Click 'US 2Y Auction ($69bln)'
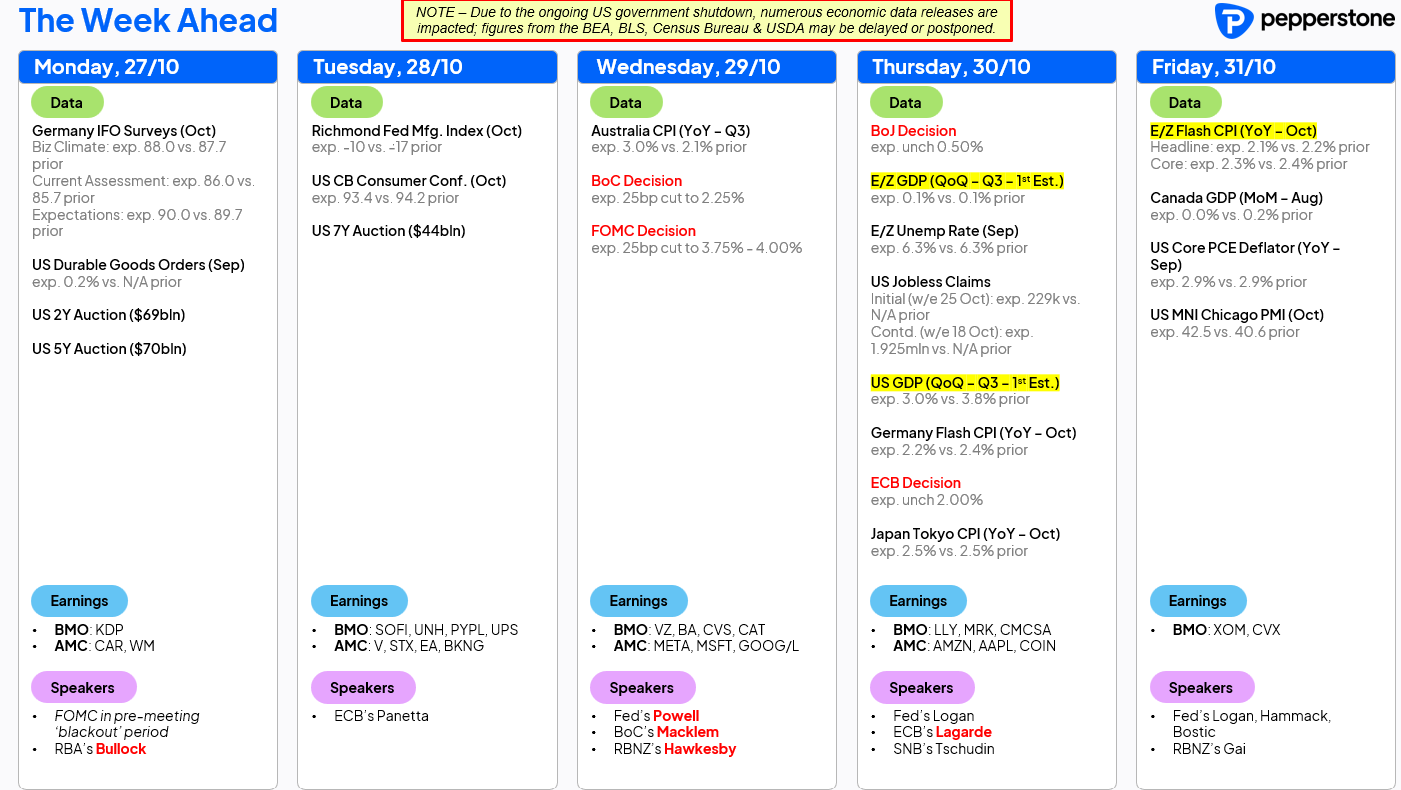 click(109, 315)
